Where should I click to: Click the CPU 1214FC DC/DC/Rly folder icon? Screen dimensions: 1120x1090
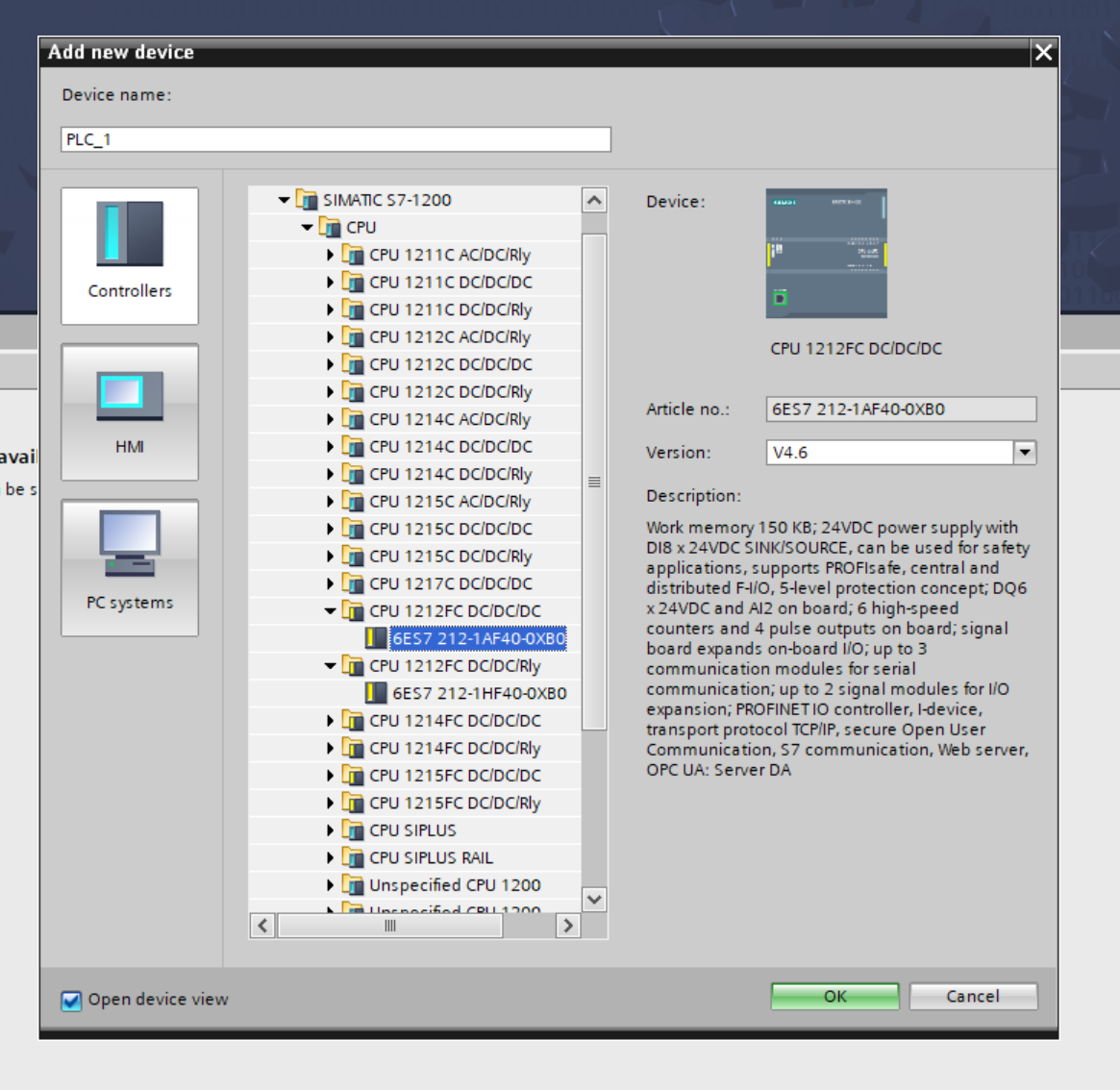pyautogui.click(x=353, y=748)
